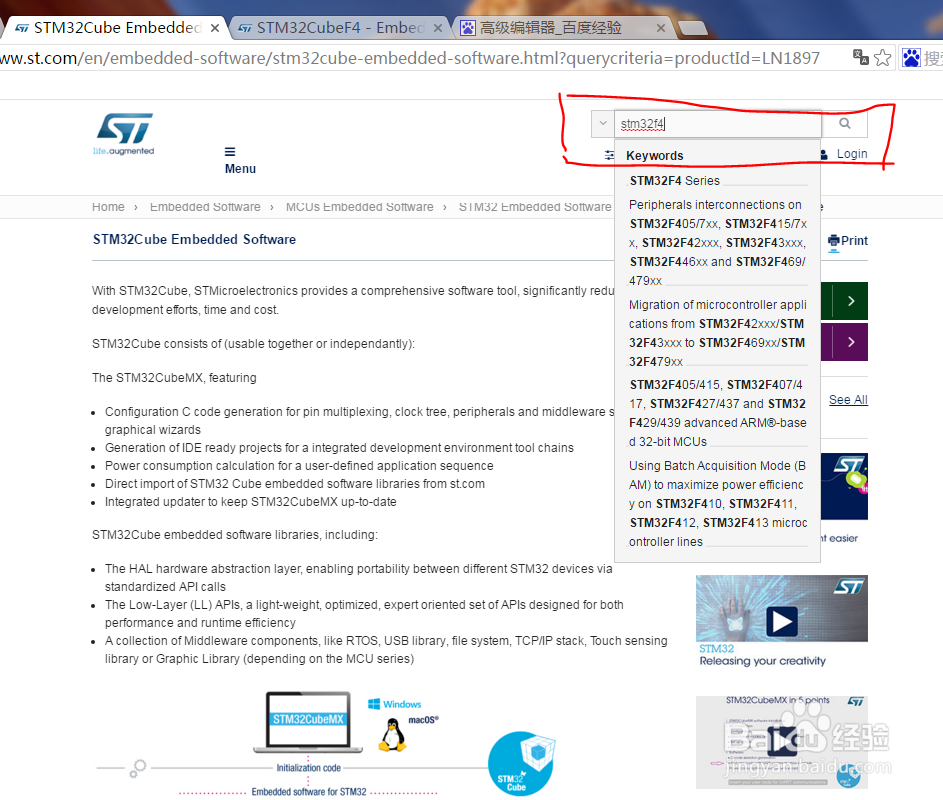Click the address bar URL
The height and width of the screenshot is (800, 943).
coord(410,58)
